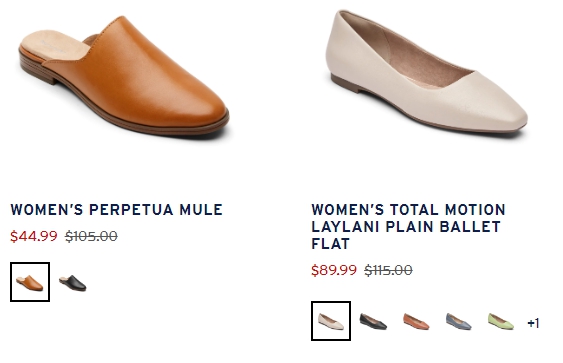Open the Women's Perpetua Mule product title
Viewport: 563px width, 363px height.
coord(116,210)
